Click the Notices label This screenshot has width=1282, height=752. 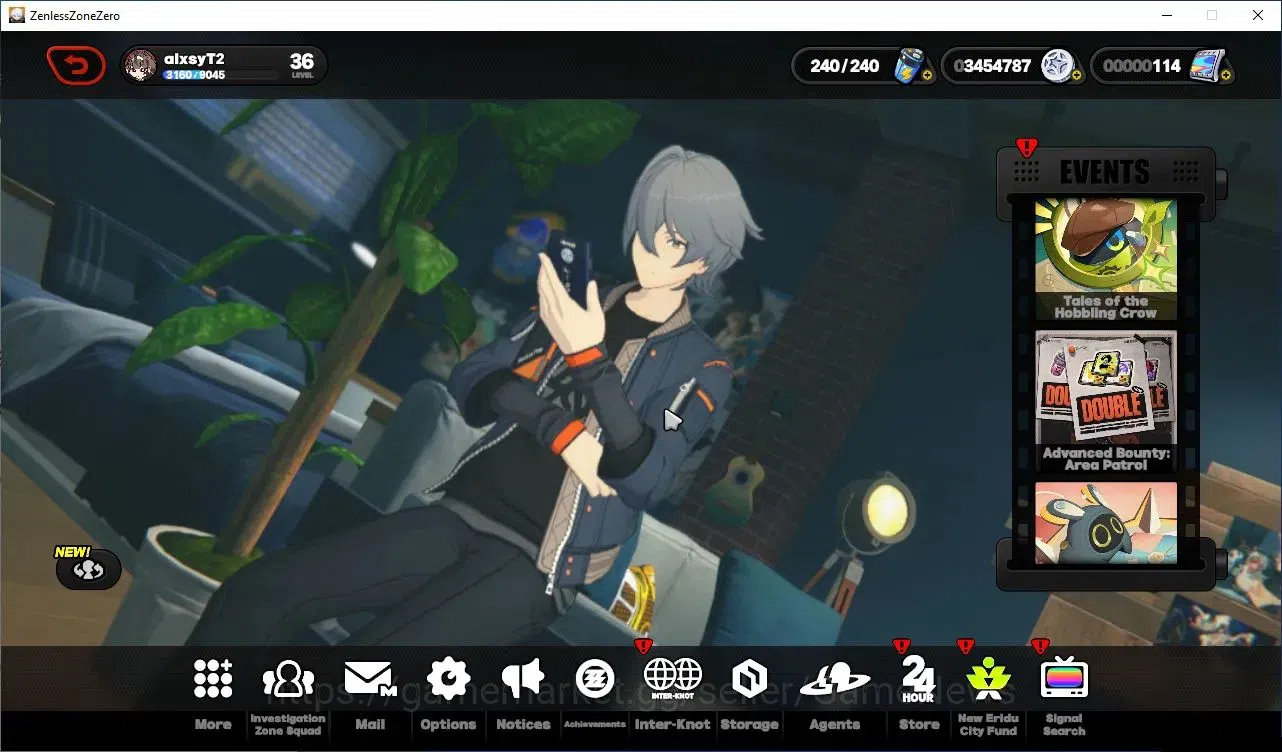[523, 724]
